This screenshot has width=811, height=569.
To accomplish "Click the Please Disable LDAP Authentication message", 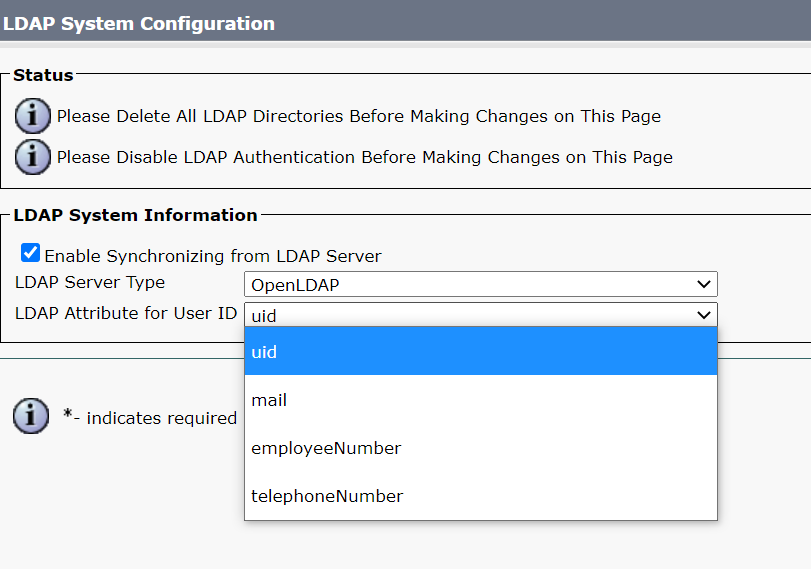I will [x=364, y=157].
